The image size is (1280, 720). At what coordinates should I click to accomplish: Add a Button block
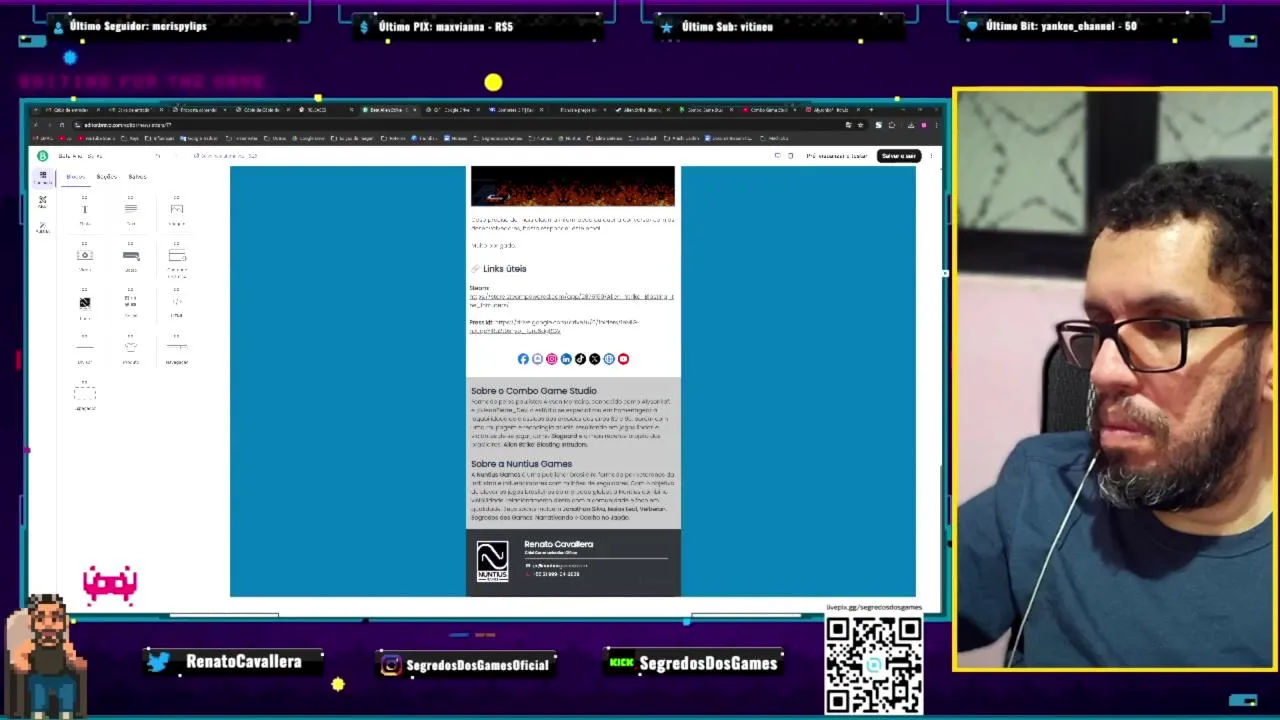point(130,258)
